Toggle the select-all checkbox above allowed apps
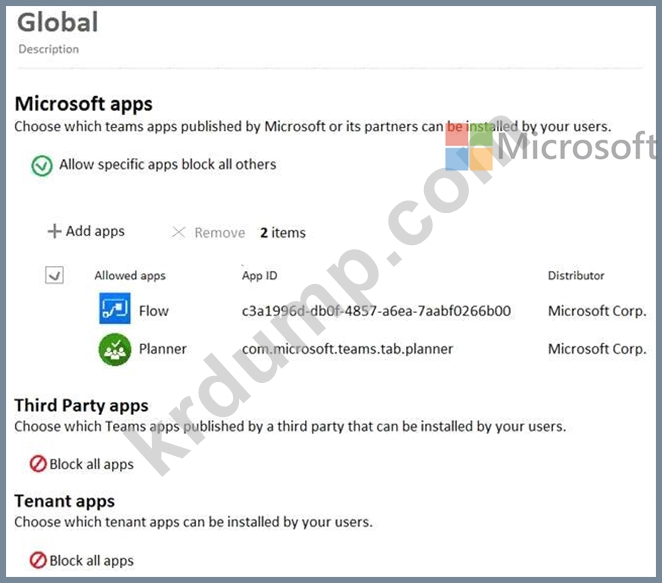The height and width of the screenshot is (583, 662). [x=55, y=275]
